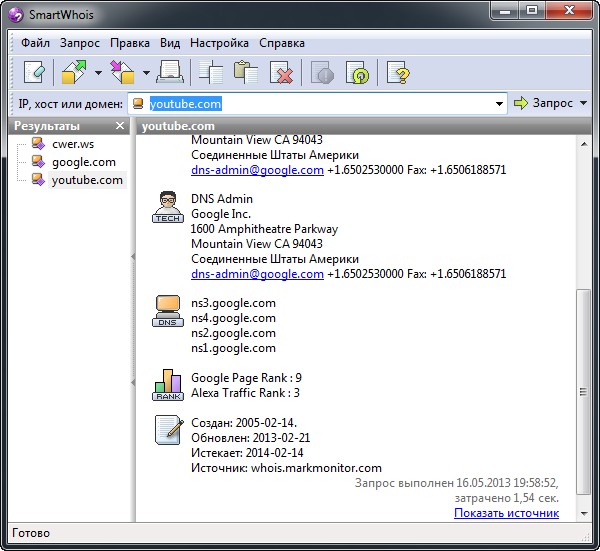The image size is (600, 551).
Task: Click the TECH contact person icon
Action: [x=168, y=207]
